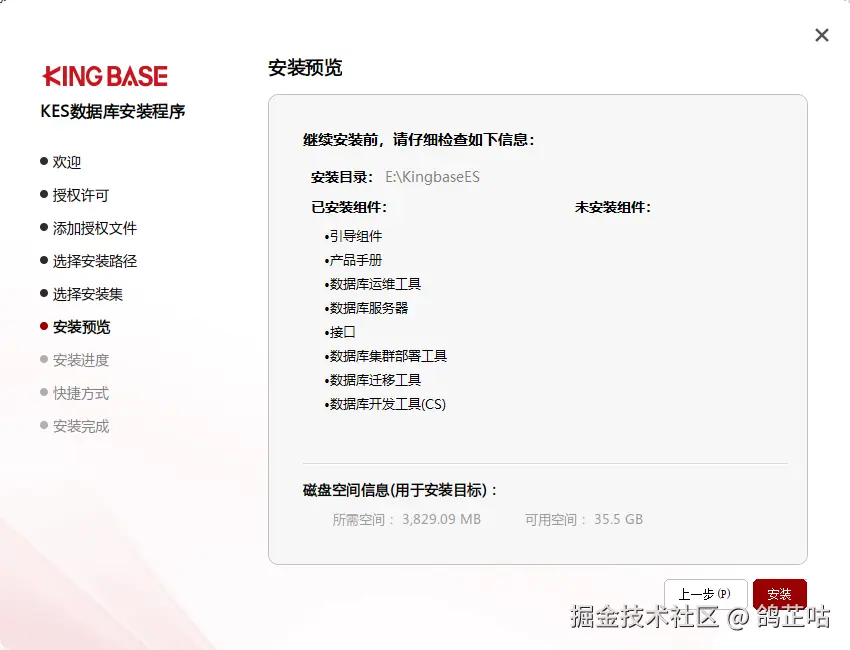The width and height of the screenshot is (850, 650).
Task: Click the 未安装组件 heading
Action: coord(613,207)
